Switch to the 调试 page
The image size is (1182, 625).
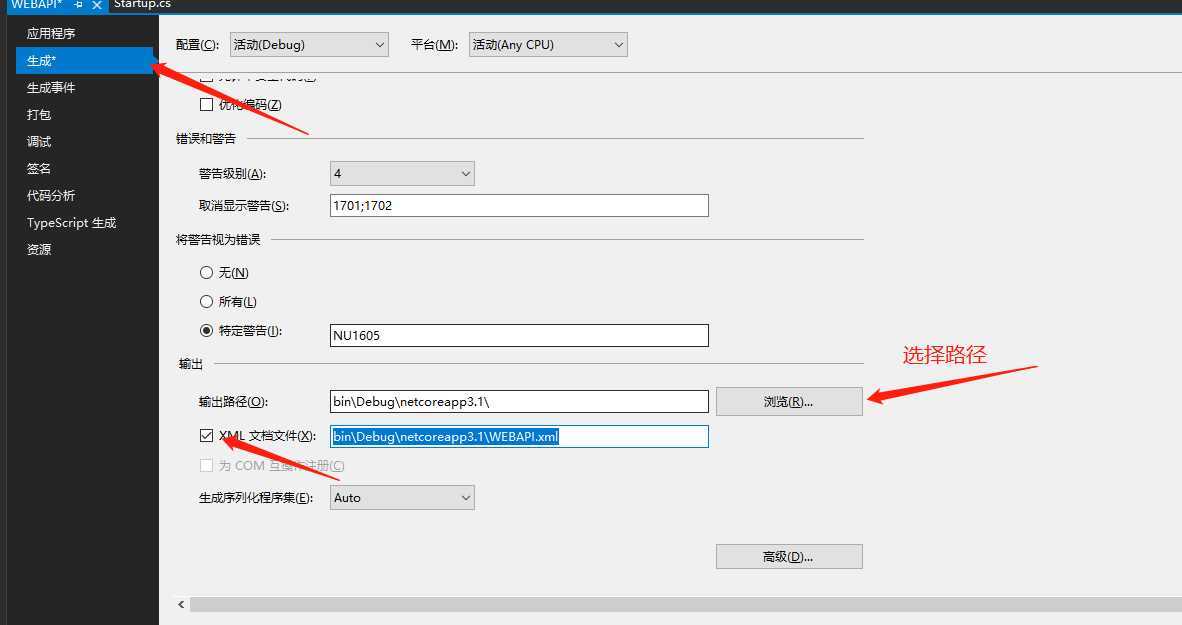pyautogui.click(x=39, y=142)
